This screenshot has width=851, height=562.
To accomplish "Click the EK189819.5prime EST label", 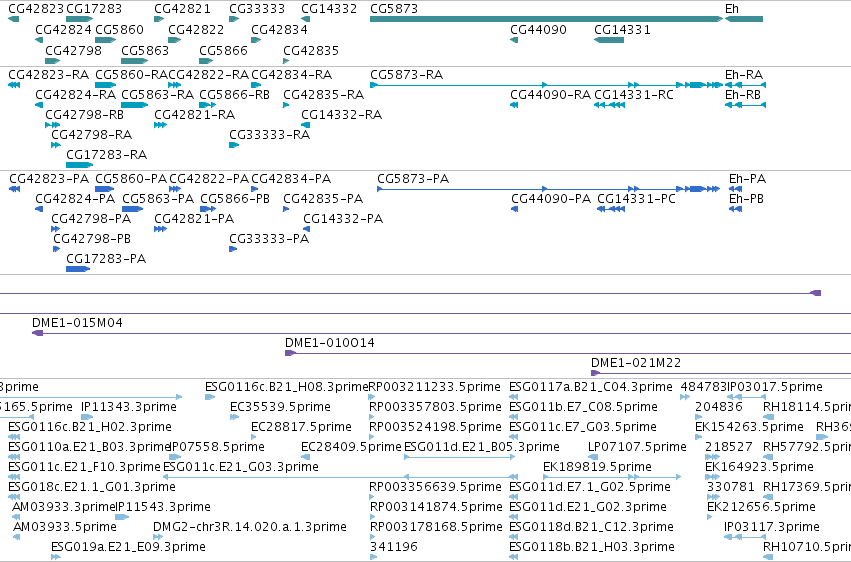I will pyautogui.click(x=597, y=467).
